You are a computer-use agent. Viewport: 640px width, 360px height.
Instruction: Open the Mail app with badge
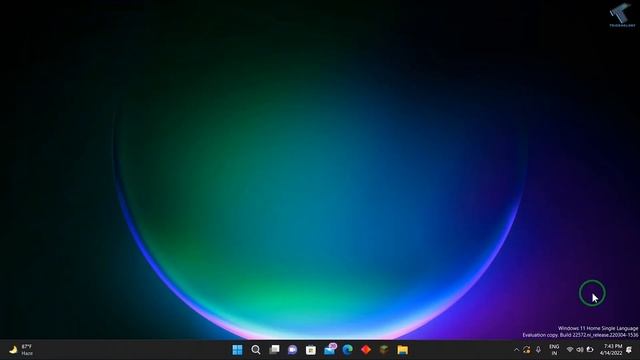click(x=330, y=349)
